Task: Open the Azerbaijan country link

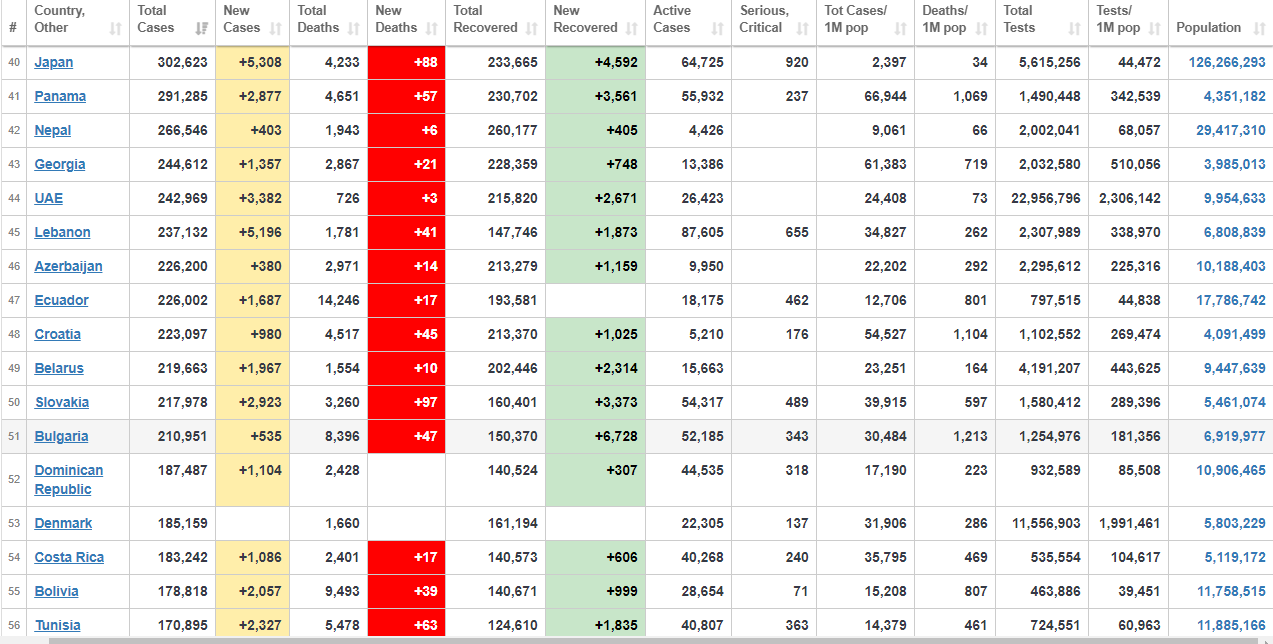Action: 68,266
